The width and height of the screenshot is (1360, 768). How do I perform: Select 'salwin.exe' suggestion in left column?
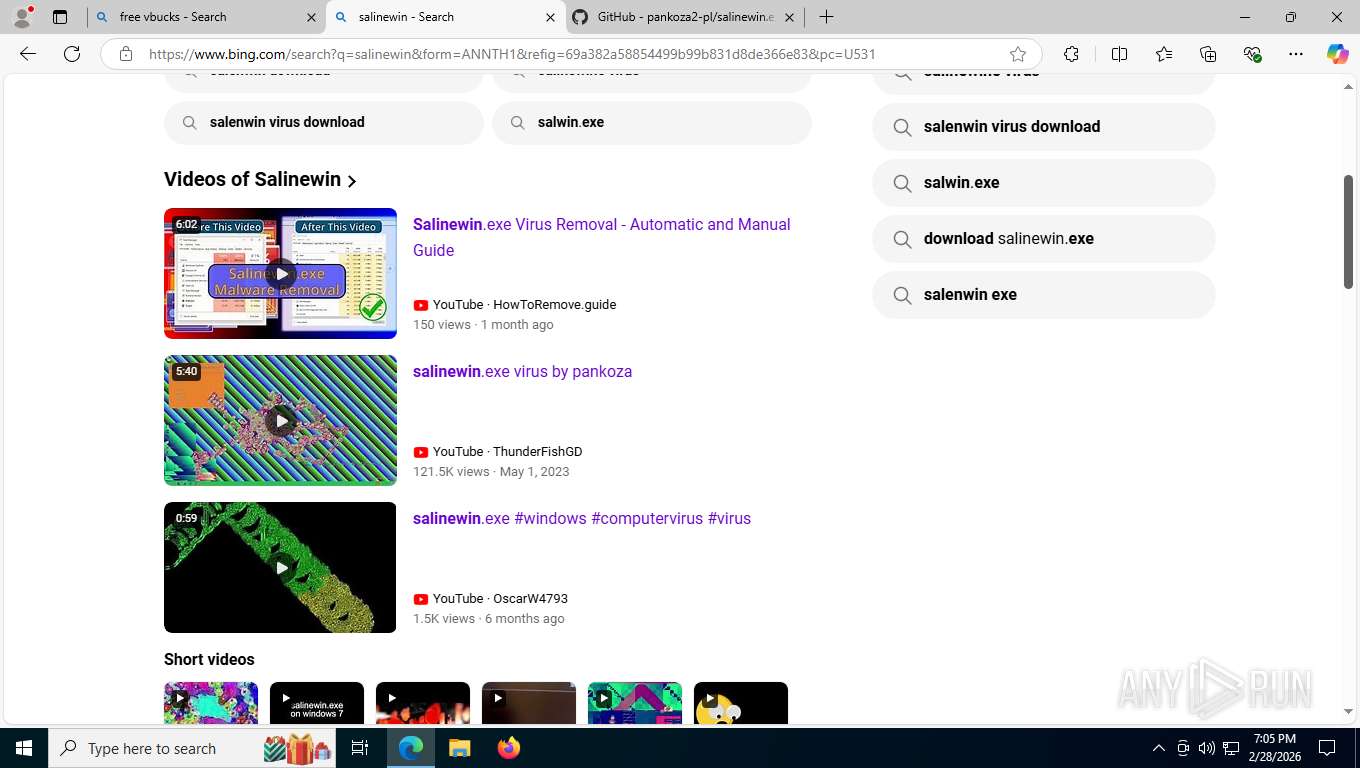[652, 122]
